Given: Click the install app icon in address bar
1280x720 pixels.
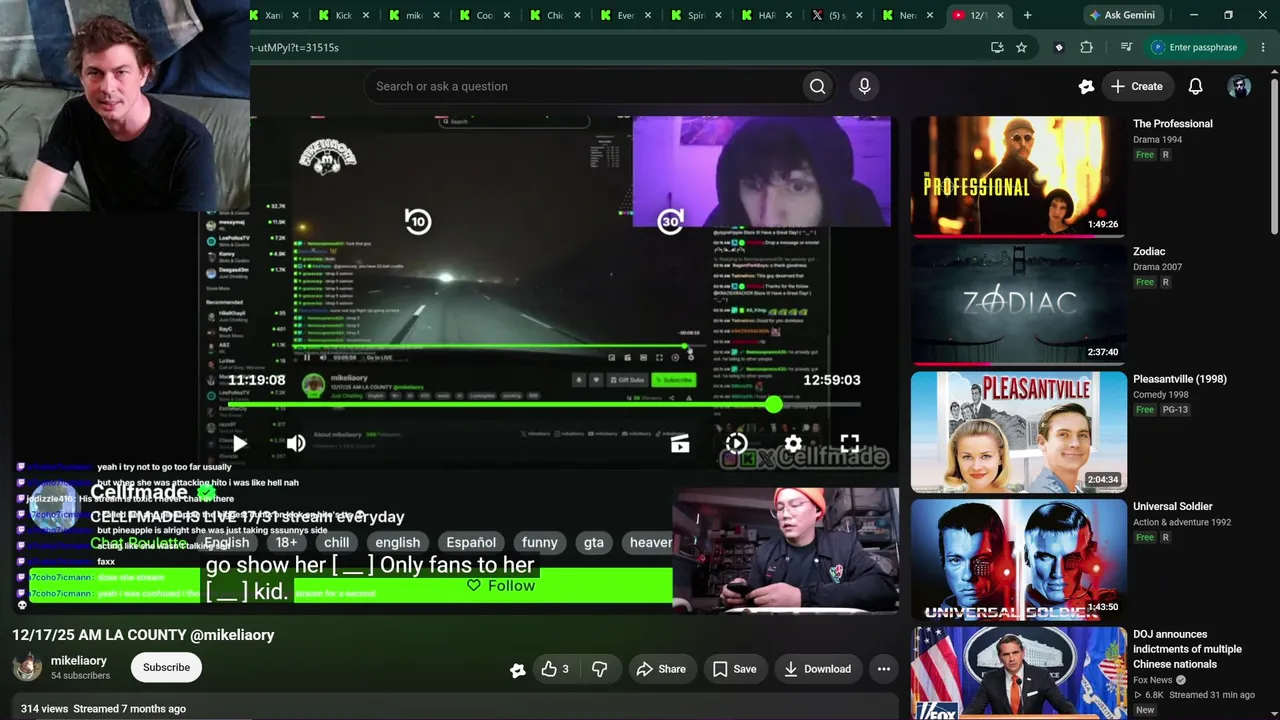Looking at the screenshot, I should (997, 47).
